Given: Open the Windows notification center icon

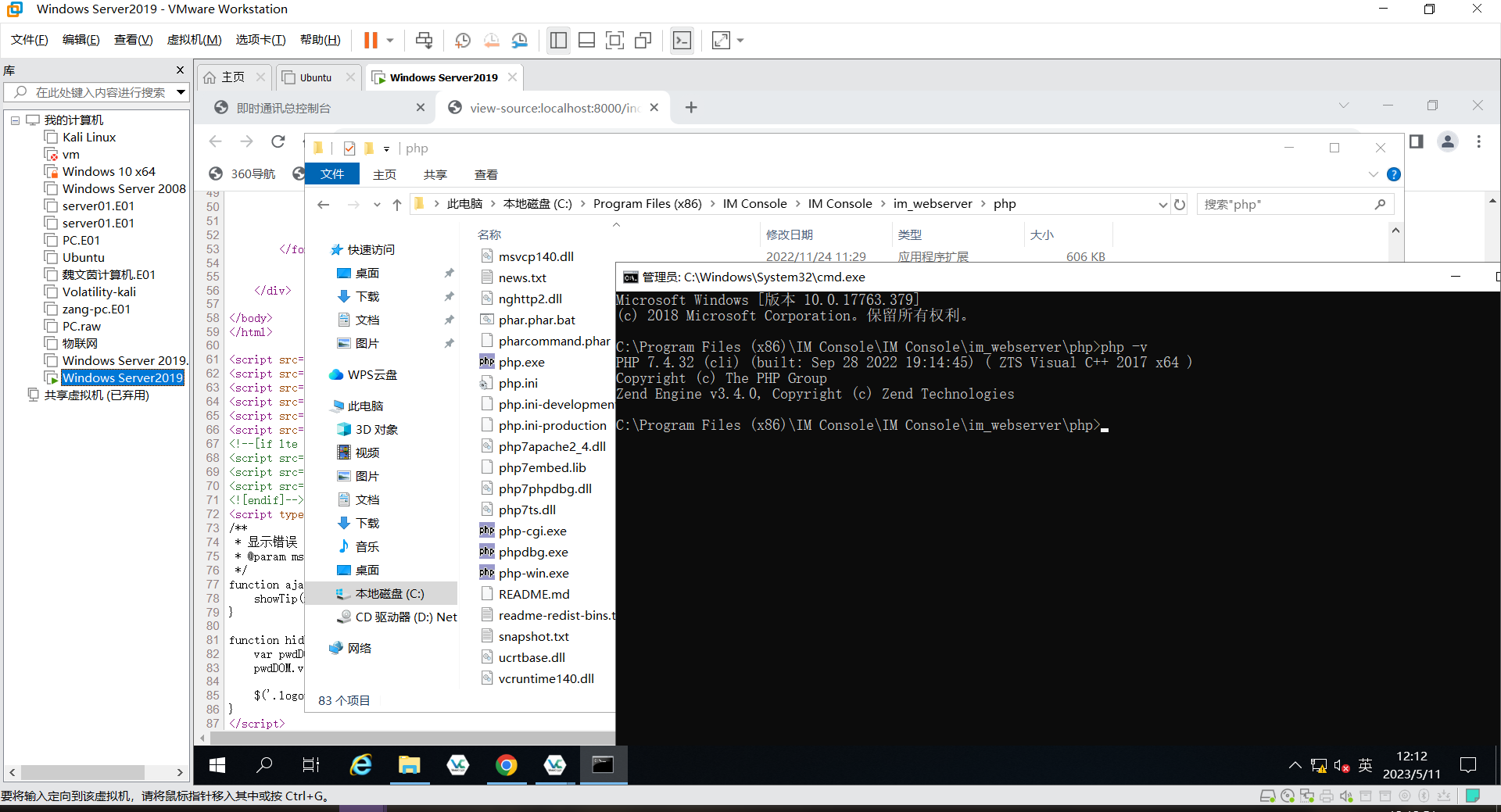Looking at the screenshot, I should pos(1468,765).
